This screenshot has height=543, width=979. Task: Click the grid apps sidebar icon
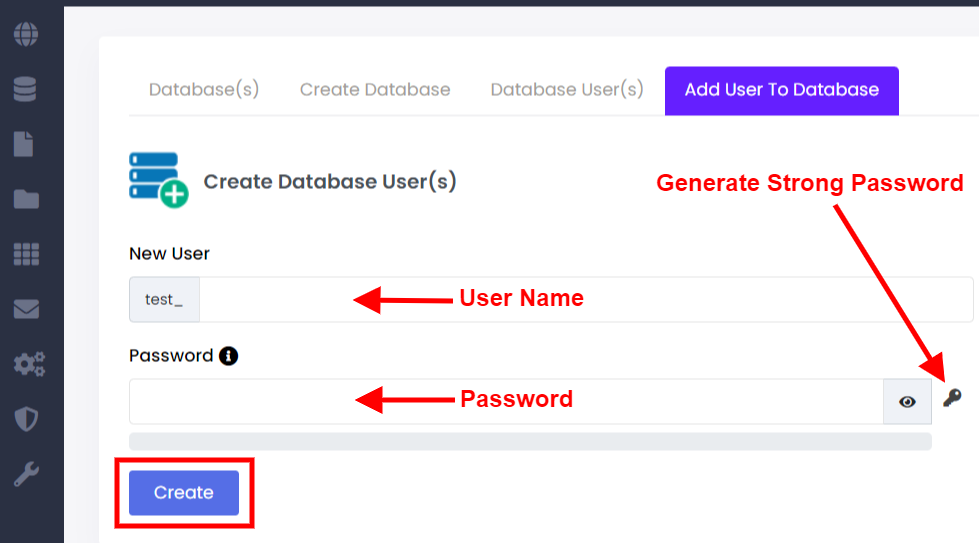(x=26, y=254)
